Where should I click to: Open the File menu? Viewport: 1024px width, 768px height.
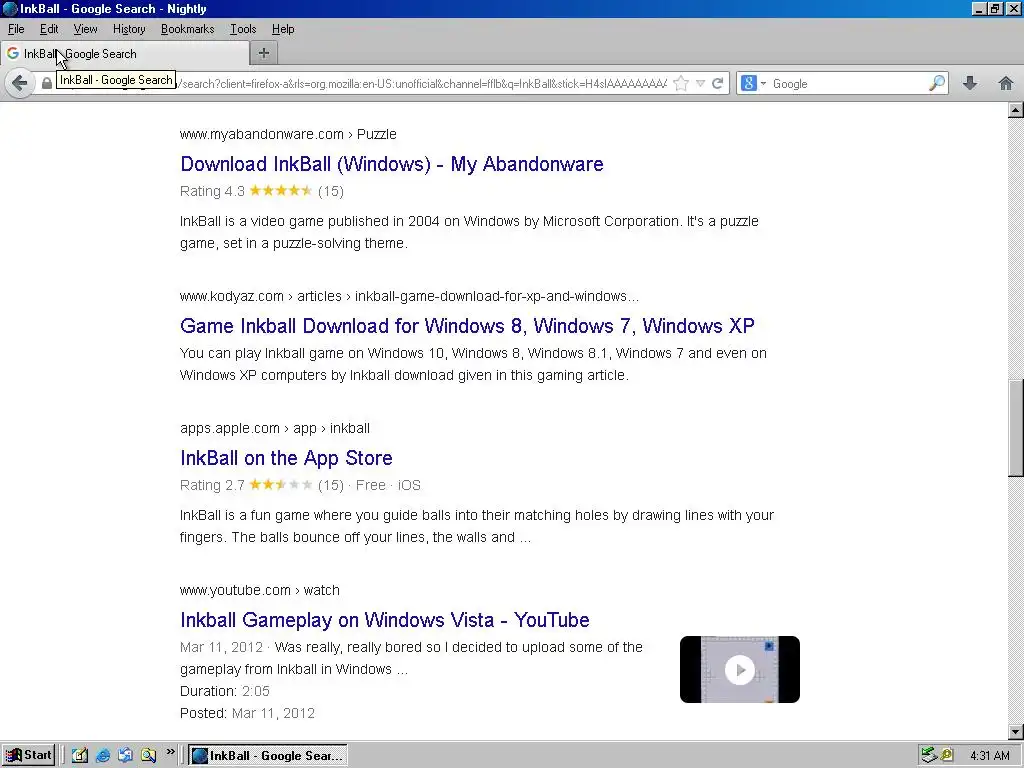pos(16,29)
